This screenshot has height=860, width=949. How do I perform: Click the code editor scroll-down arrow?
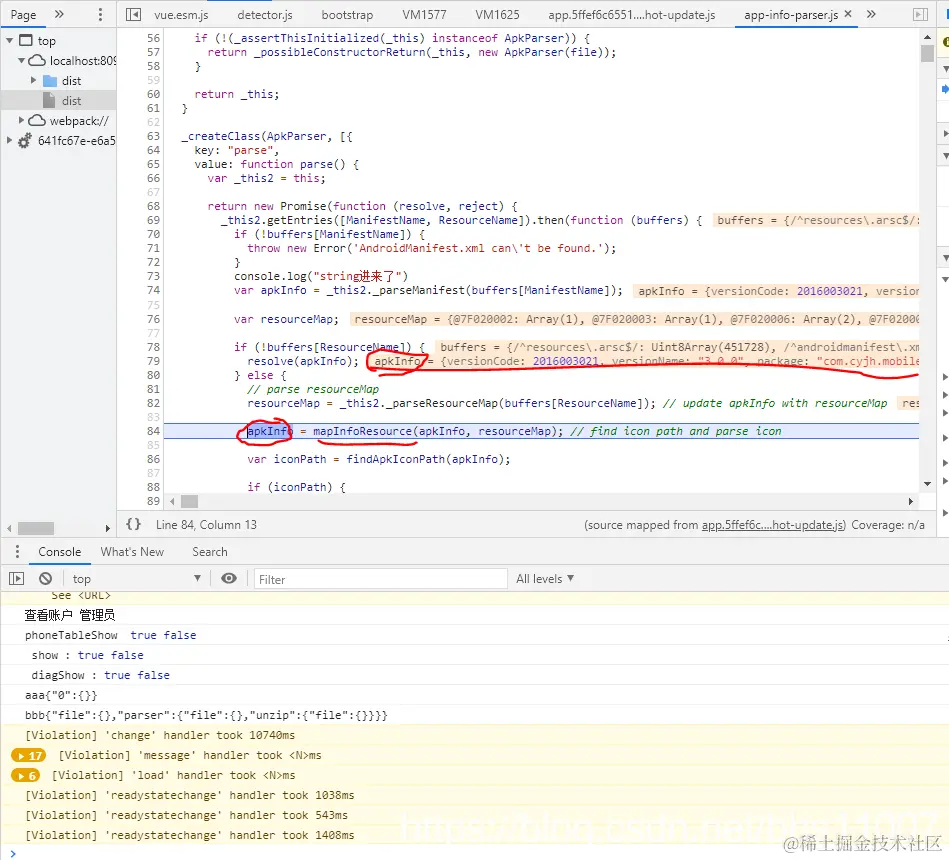coord(927,484)
